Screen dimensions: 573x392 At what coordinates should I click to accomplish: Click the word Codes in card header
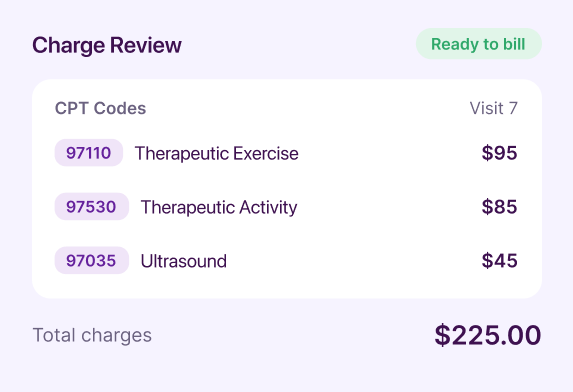[x=120, y=108]
